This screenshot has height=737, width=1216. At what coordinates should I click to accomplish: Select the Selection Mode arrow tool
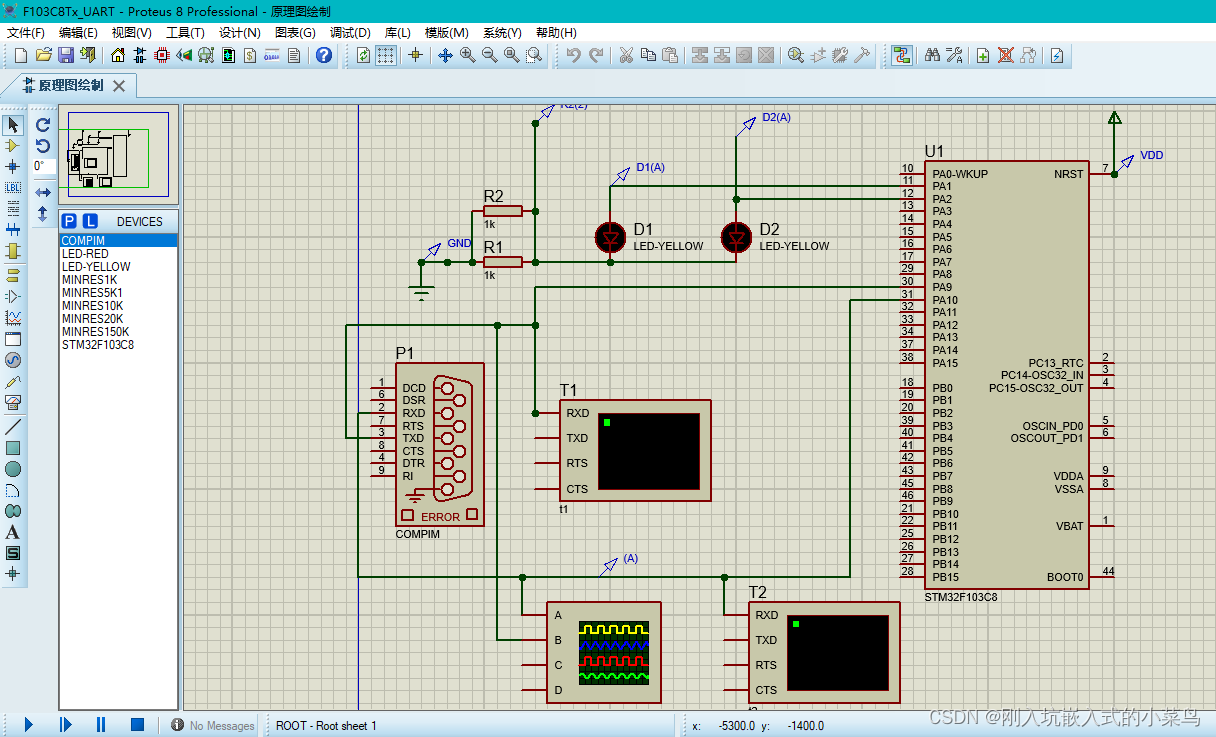click(x=12, y=124)
